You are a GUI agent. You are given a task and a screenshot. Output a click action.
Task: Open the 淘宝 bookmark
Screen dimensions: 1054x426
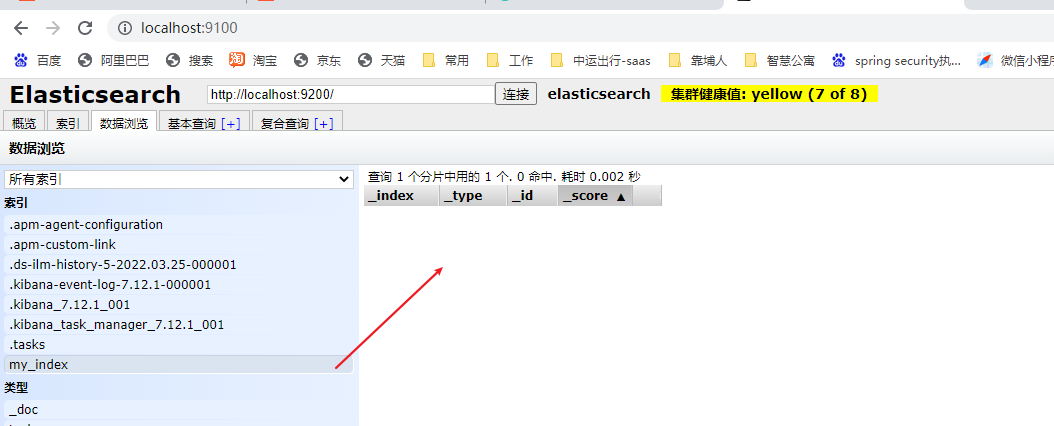coord(253,60)
